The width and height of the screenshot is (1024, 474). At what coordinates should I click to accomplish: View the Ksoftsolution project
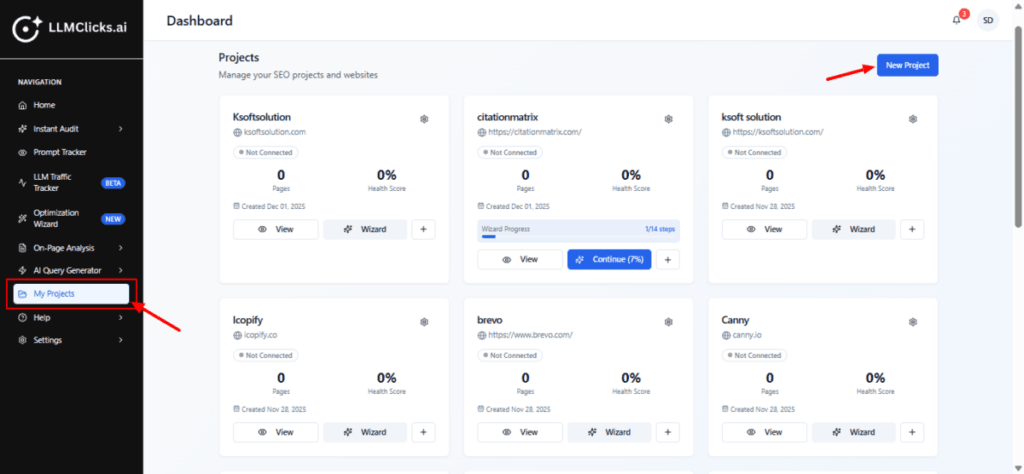tap(276, 229)
